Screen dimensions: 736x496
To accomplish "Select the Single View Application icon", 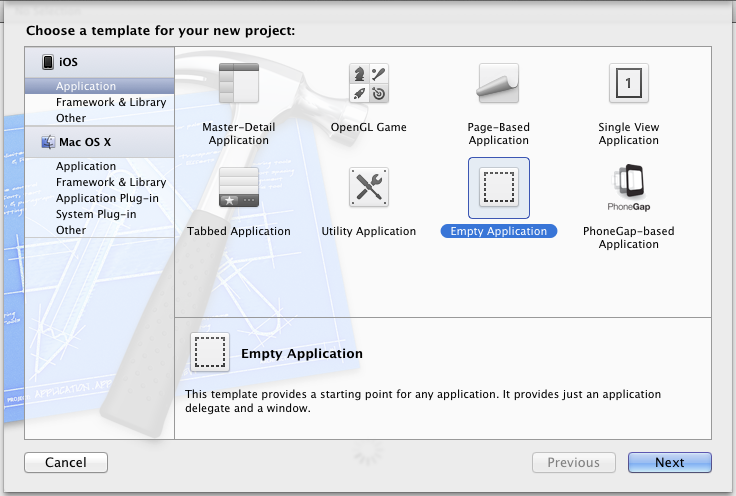I will click(628, 84).
